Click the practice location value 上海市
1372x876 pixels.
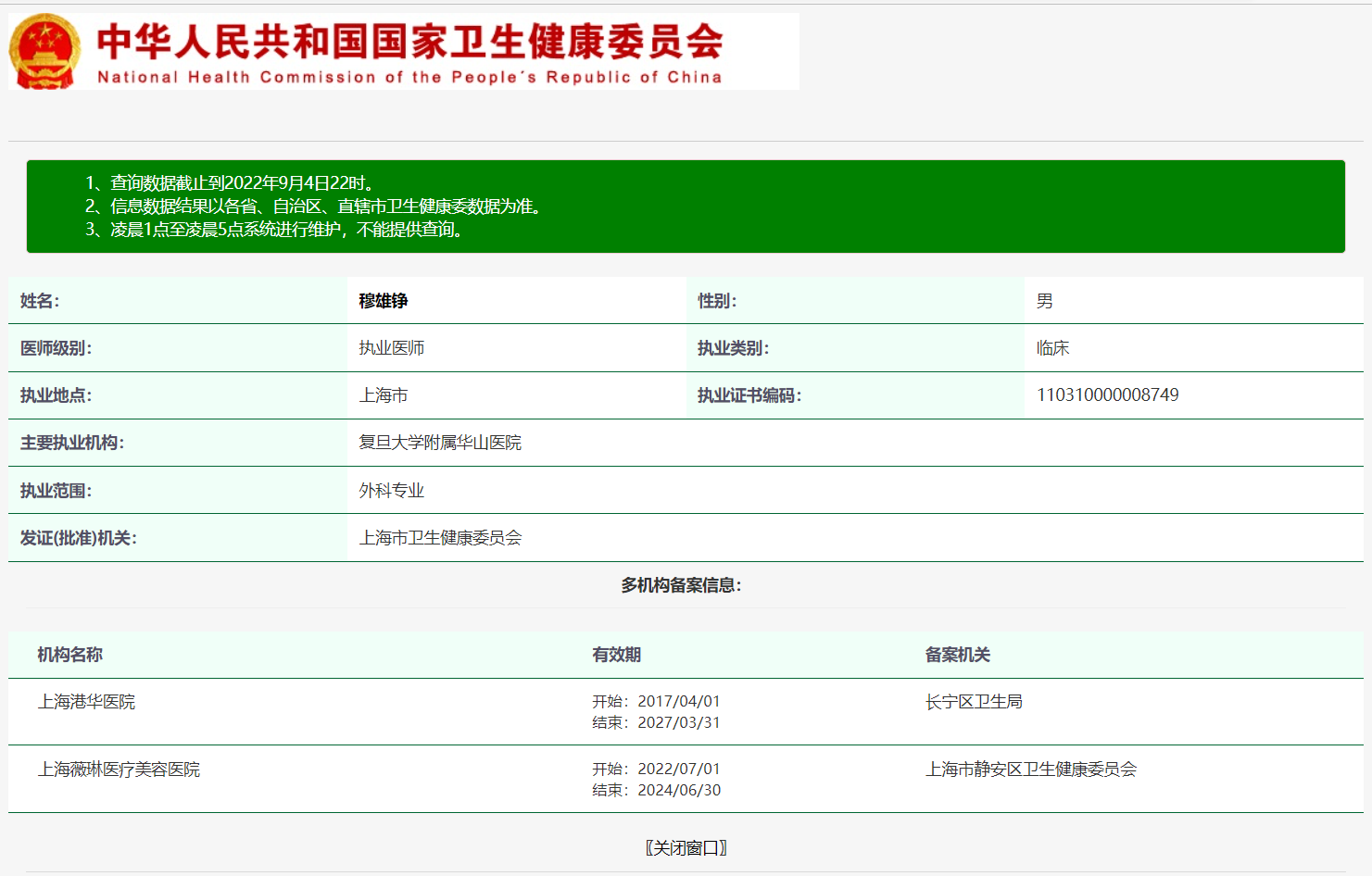pyautogui.click(x=384, y=395)
